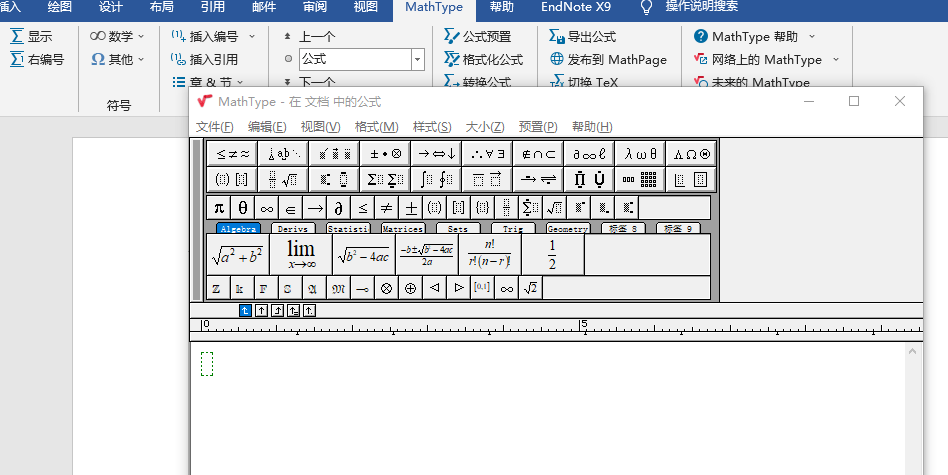
Task: Click the 插入引用 button
Action: pos(204,59)
